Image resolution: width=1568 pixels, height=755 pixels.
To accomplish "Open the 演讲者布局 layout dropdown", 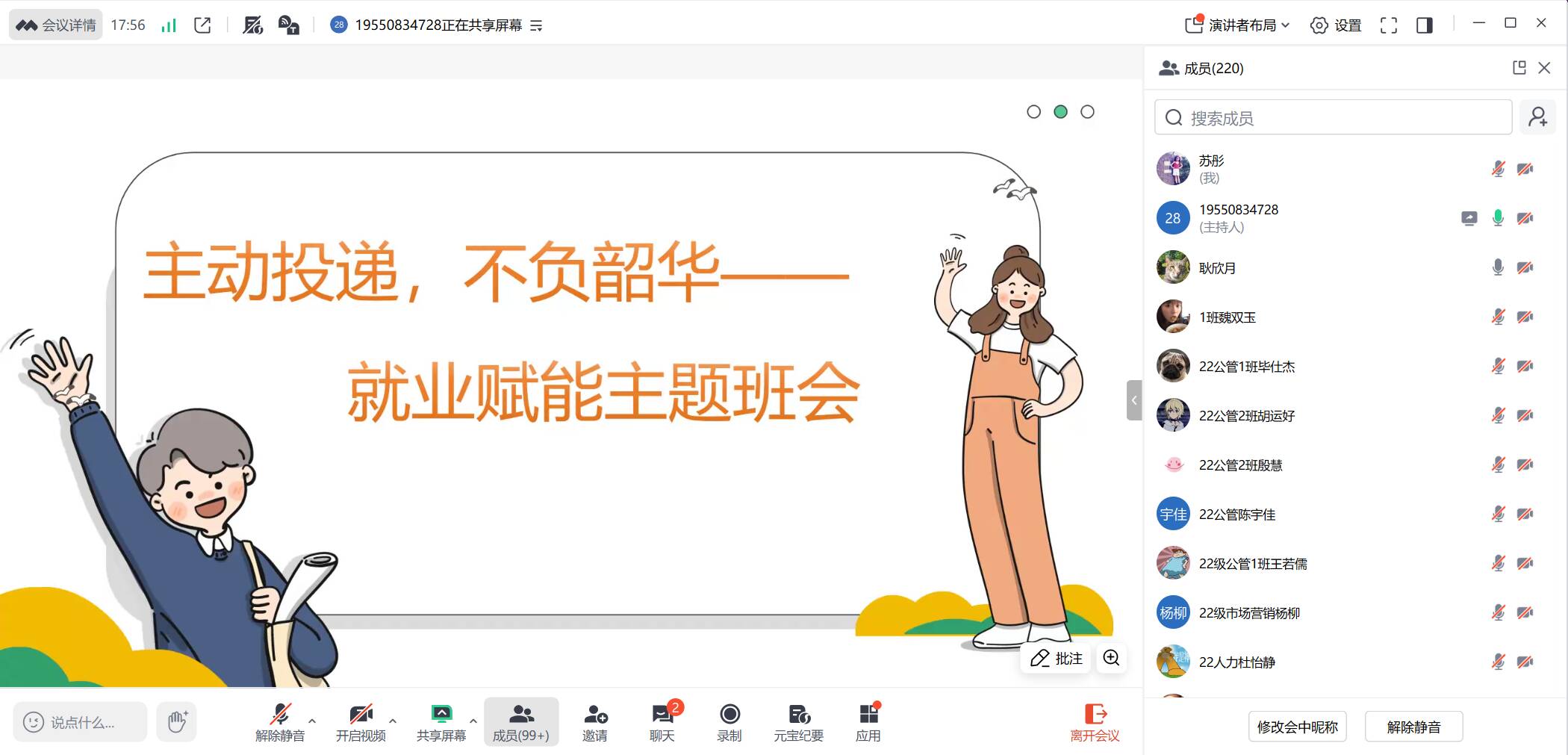I will point(1237,25).
